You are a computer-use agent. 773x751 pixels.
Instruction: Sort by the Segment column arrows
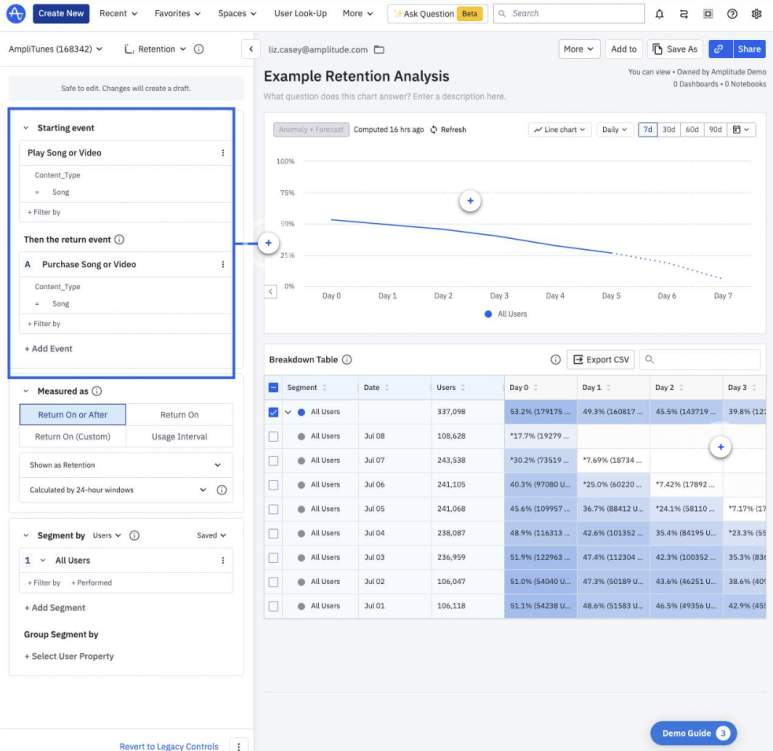pyautogui.click(x=324, y=388)
